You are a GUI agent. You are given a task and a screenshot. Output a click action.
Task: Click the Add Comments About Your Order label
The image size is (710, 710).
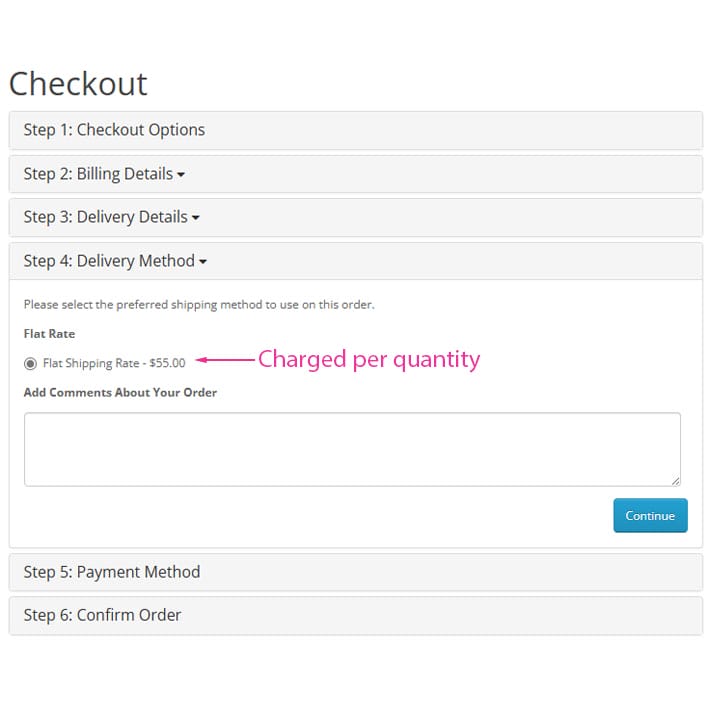[120, 392]
